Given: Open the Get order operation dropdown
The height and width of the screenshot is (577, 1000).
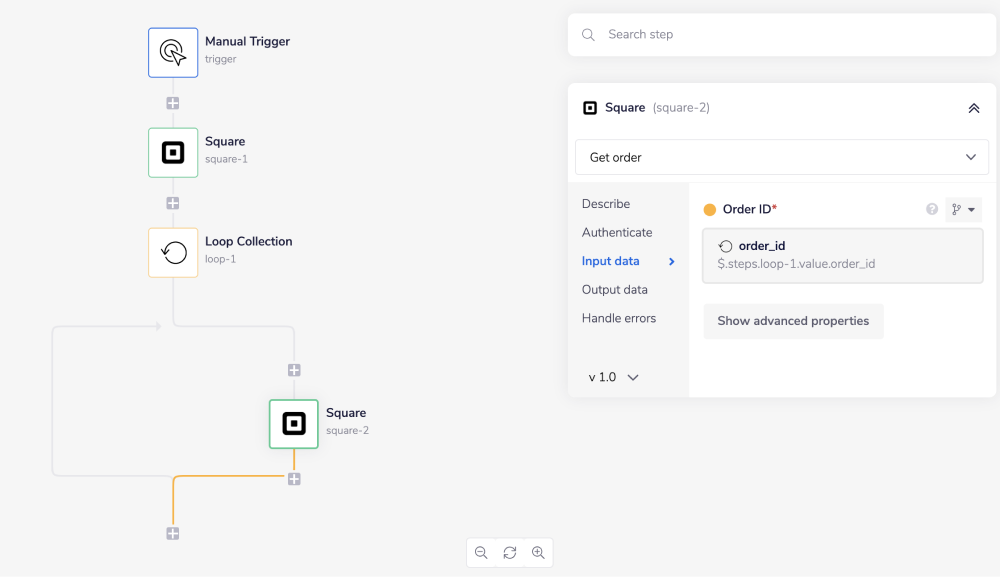Looking at the screenshot, I should pyautogui.click(x=781, y=157).
